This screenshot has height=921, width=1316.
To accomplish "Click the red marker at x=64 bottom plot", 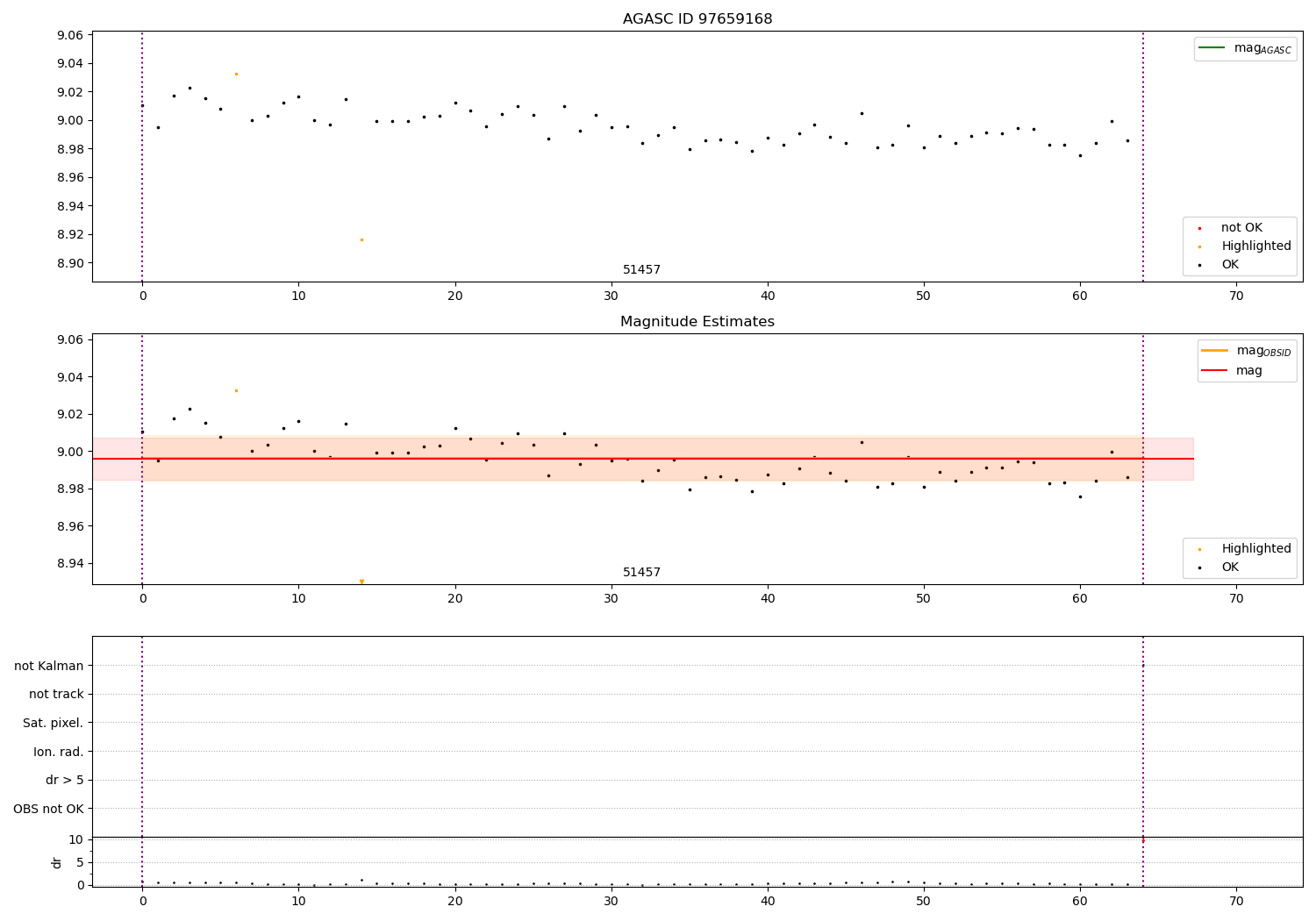I will 1143,840.
